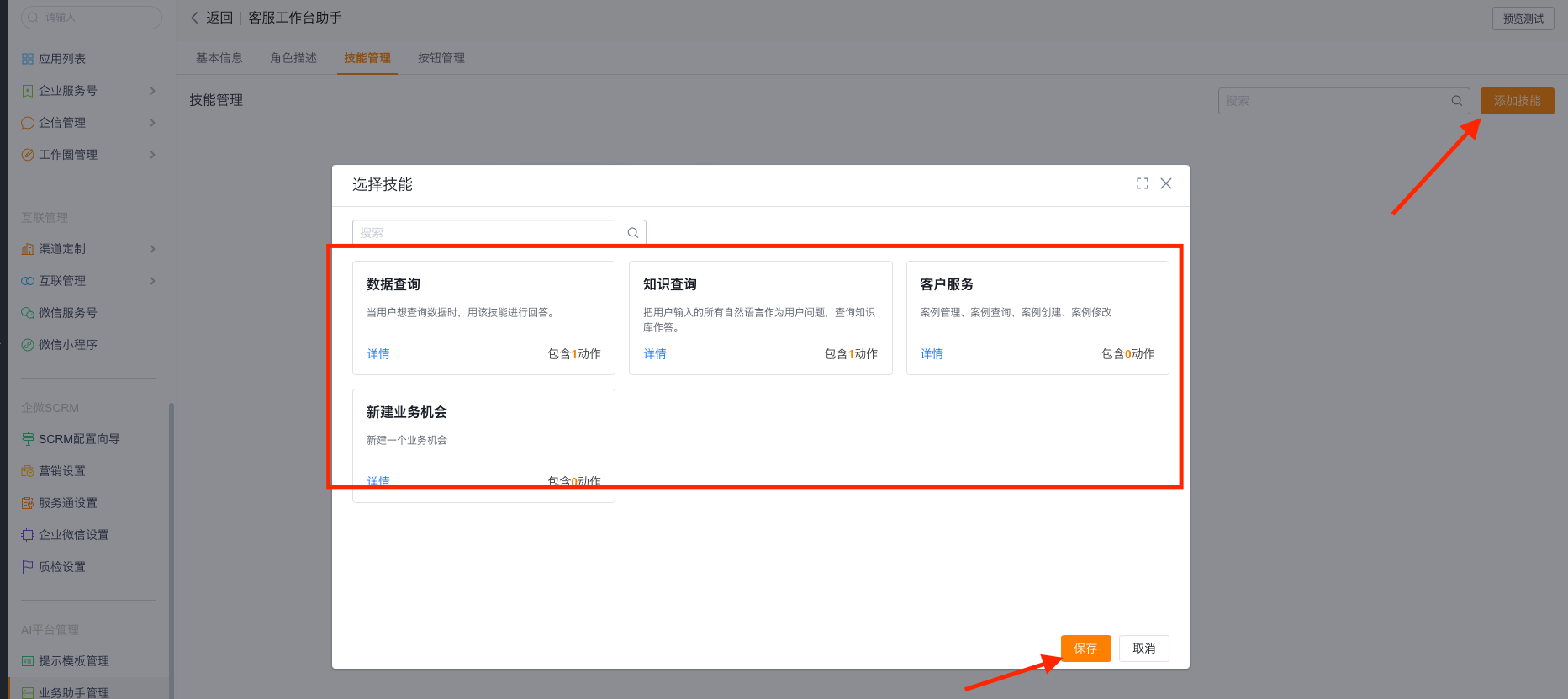Click 质检设置 flag icon
Image resolution: width=1568 pixels, height=699 pixels.
[28, 567]
